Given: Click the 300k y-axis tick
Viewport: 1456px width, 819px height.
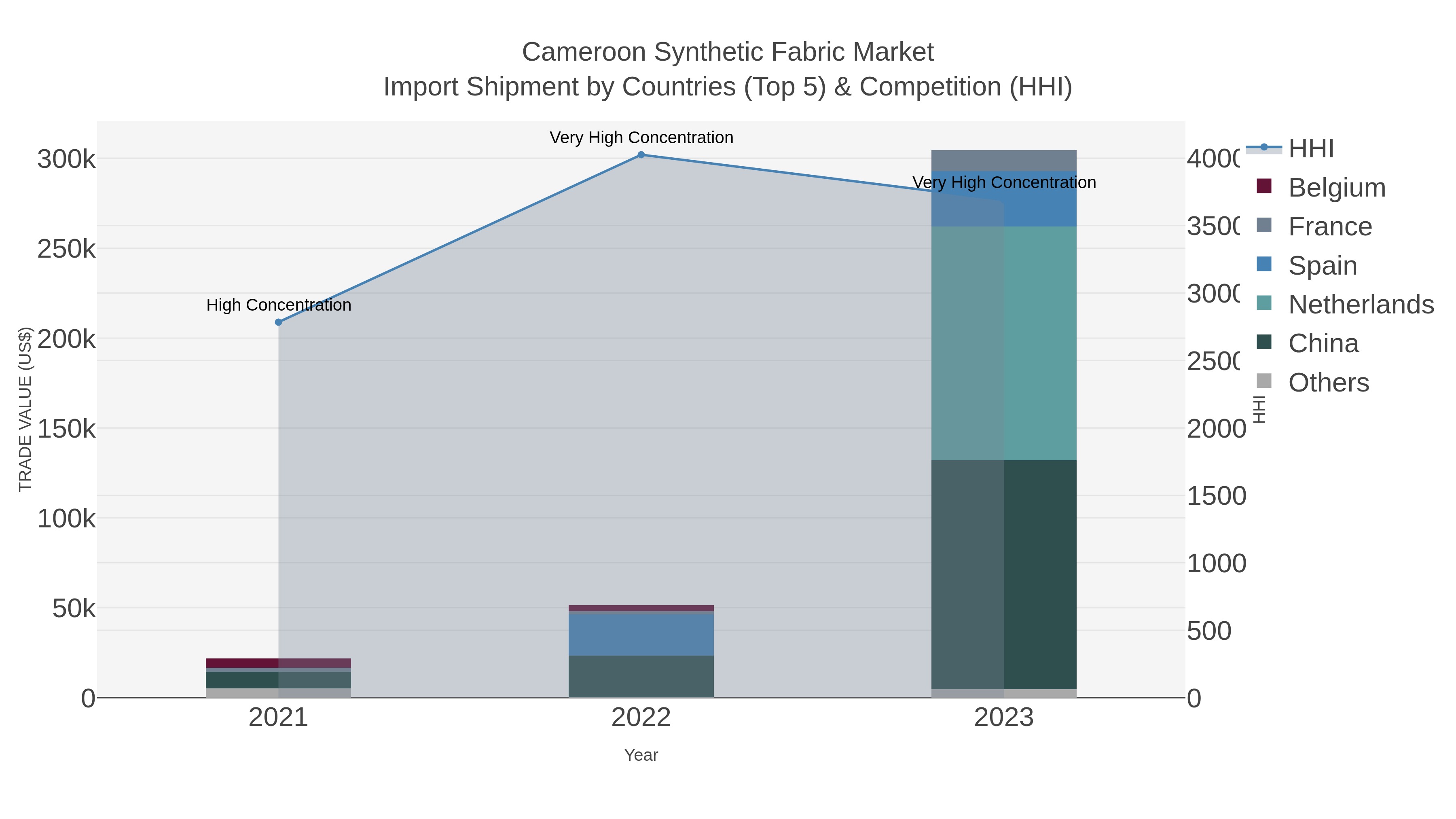Looking at the screenshot, I should click(x=66, y=159).
